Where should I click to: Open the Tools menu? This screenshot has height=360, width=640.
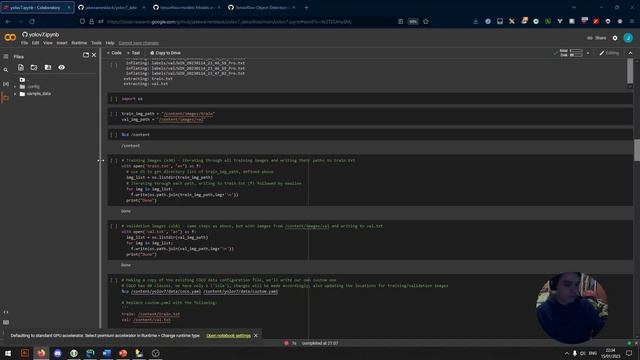point(96,43)
